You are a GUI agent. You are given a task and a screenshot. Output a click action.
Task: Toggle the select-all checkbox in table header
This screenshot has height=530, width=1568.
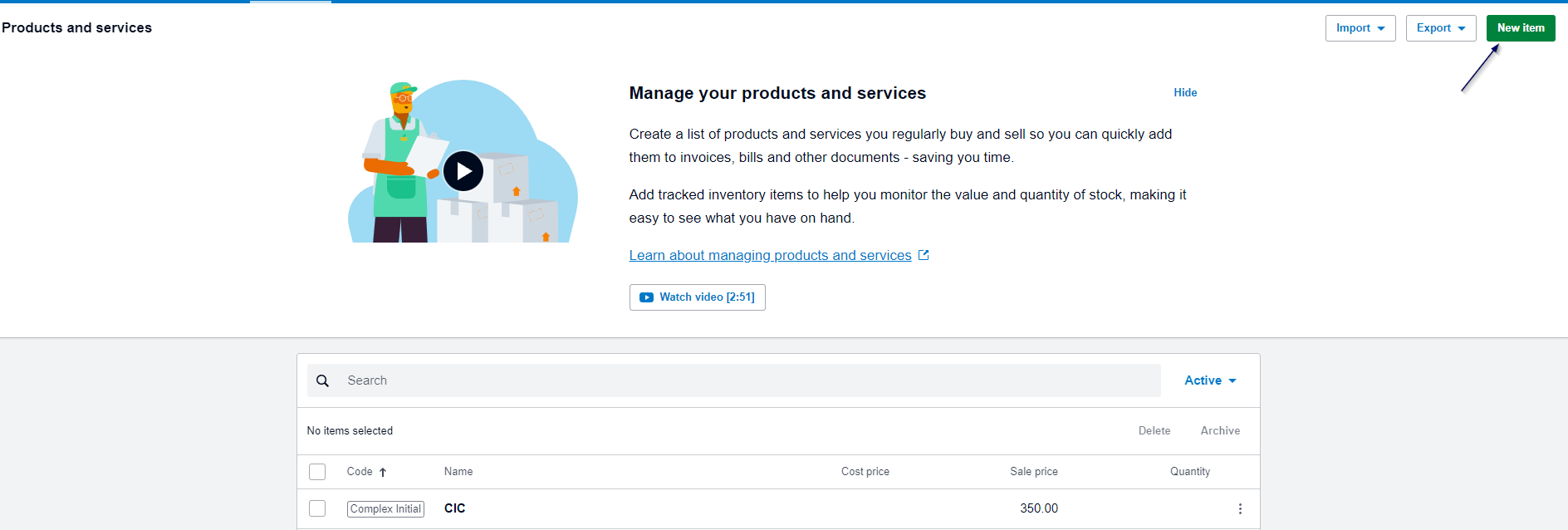click(317, 472)
